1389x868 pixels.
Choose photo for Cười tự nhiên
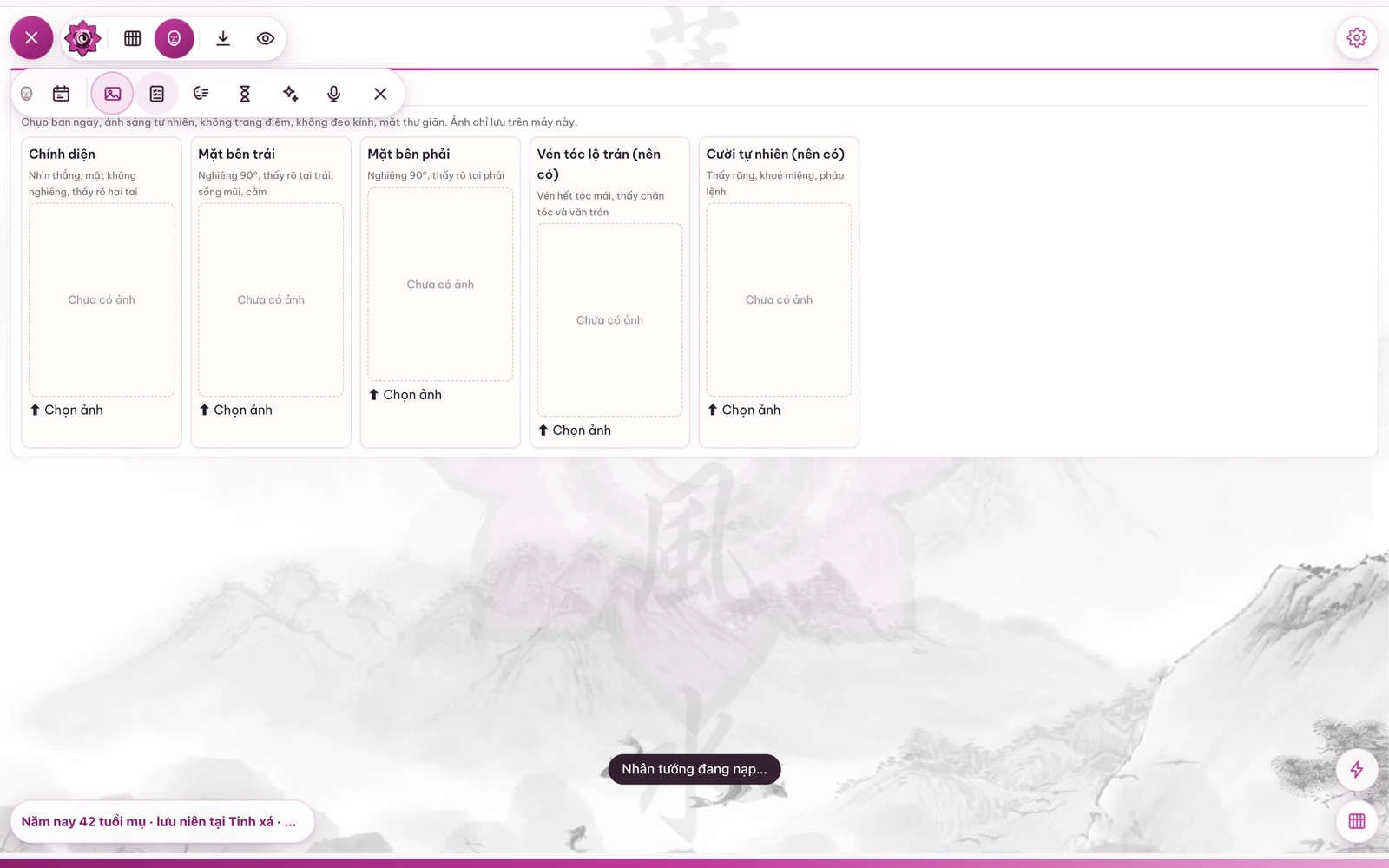[x=744, y=410]
